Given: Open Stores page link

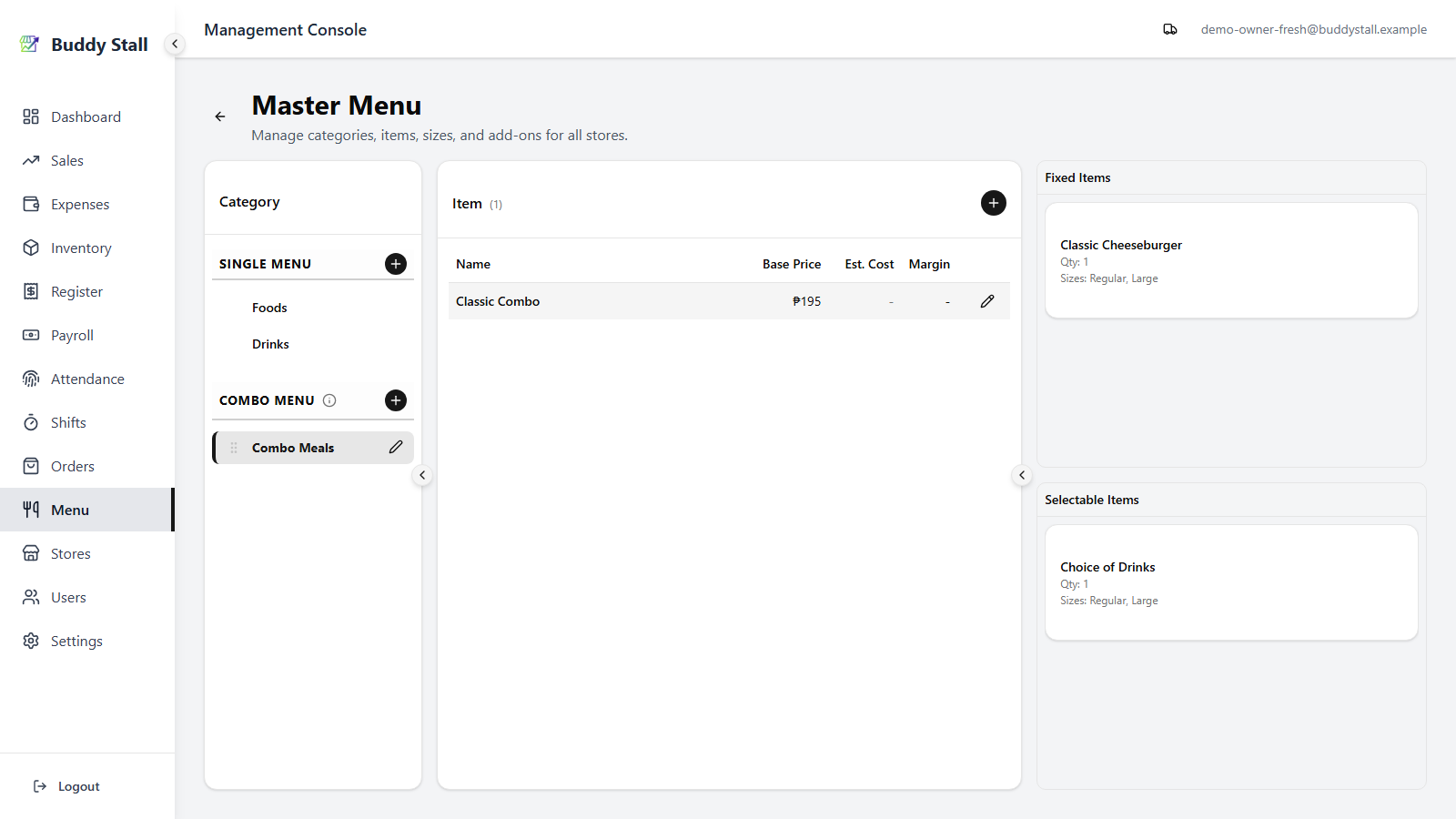Looking at the screenshot, I should pyautogui.click(x=86, y=553).
